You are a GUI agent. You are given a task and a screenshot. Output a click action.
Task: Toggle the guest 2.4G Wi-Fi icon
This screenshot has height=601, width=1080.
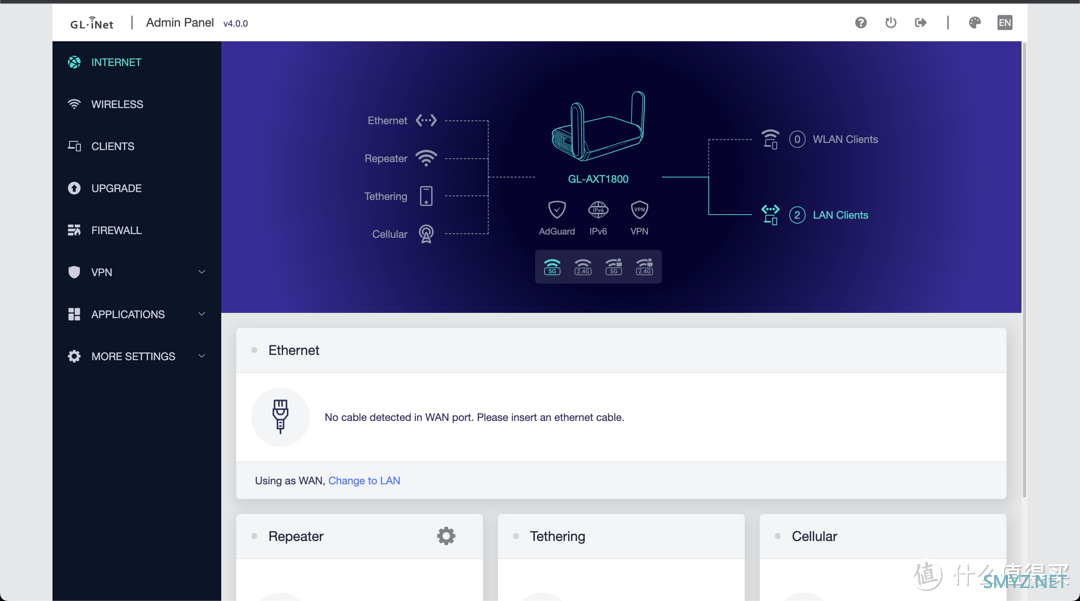pyautogui.click(x=644, y=267)
